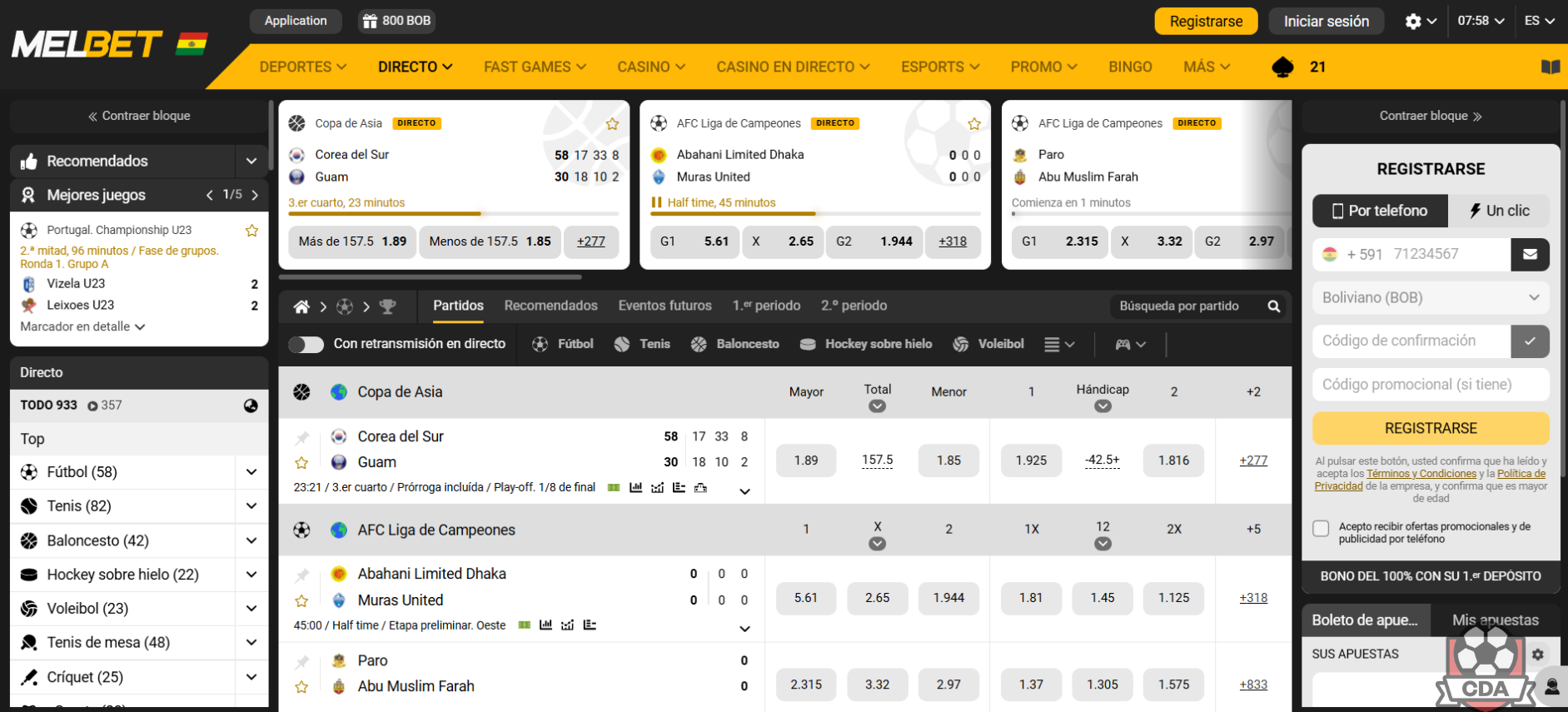Click the search magnifier icon
The image size is (1568, 712).
click(1273, 306)
